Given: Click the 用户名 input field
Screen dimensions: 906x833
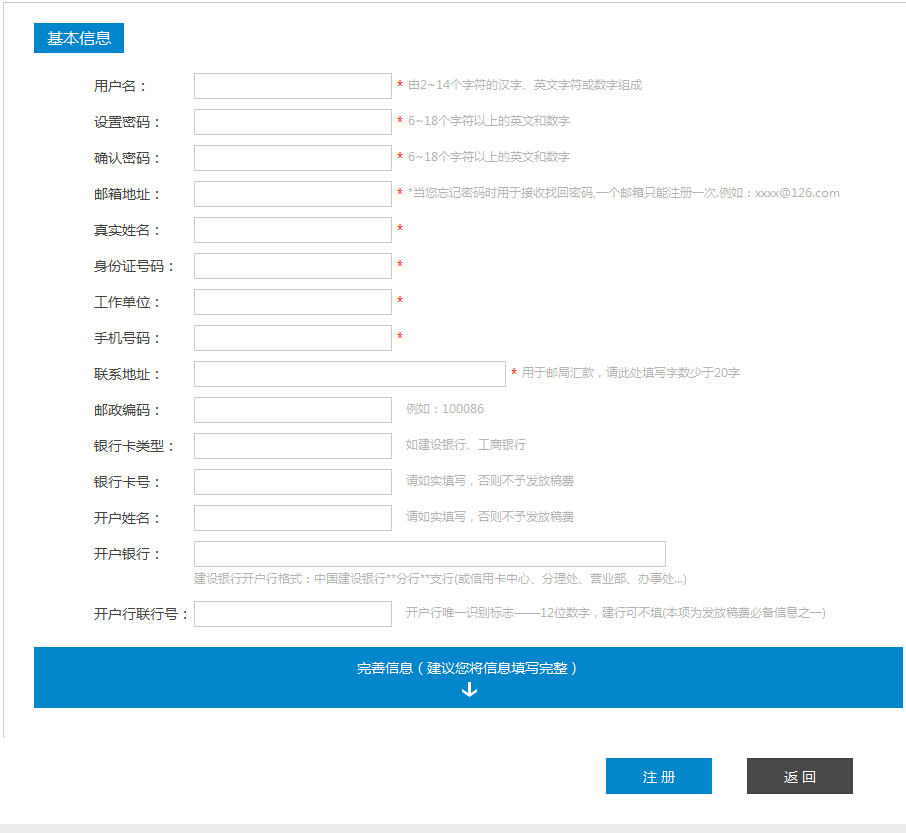Looking at the screenshot, I should (x=292, y=86).
